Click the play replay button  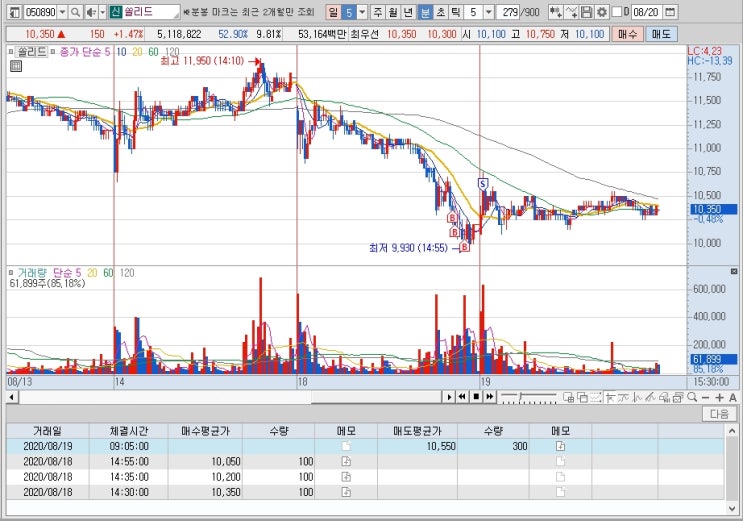[x=449, y=397]
